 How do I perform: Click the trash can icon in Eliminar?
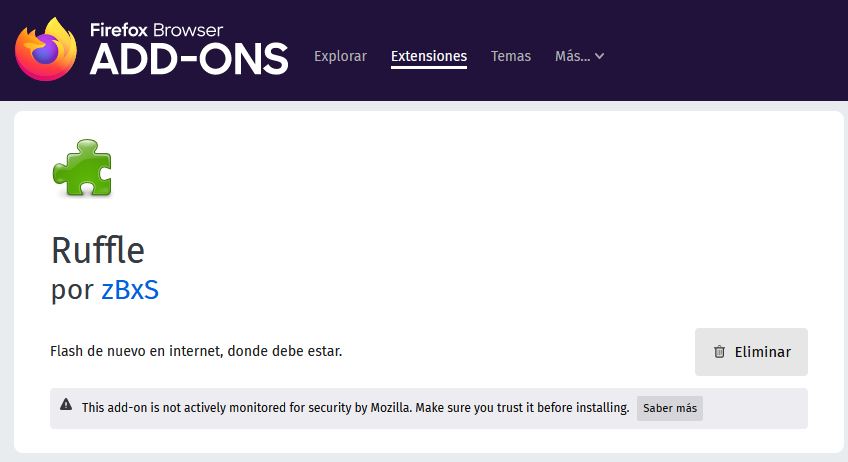coord(719,352)
